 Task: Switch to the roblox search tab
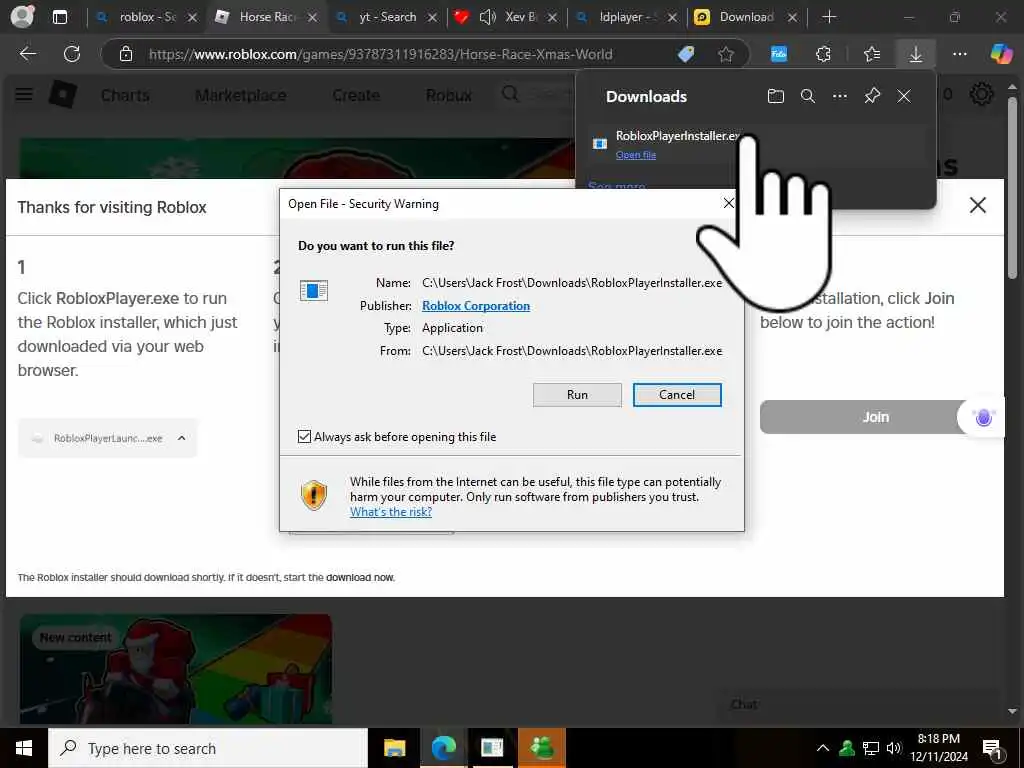click(148, 17)
